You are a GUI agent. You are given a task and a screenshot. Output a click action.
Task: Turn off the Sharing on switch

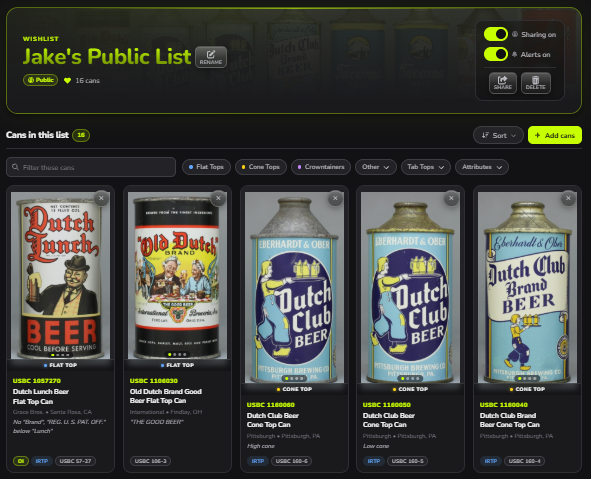pos(496,34)
